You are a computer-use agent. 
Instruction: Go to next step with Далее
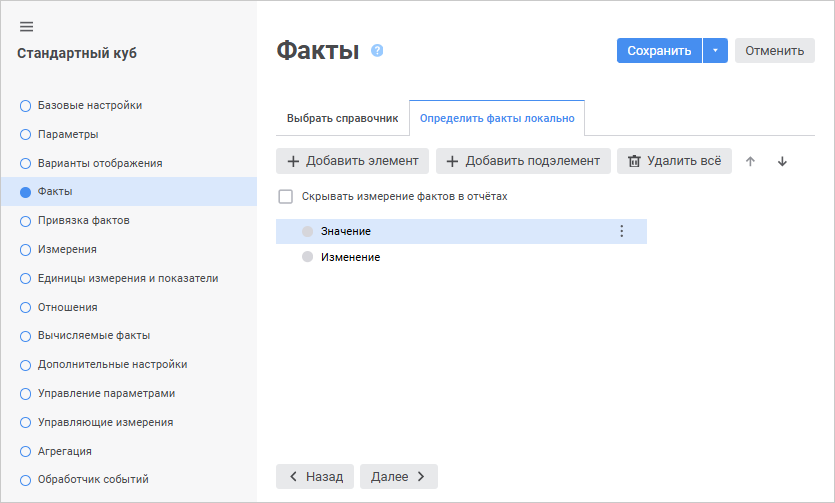coord(398,477)
